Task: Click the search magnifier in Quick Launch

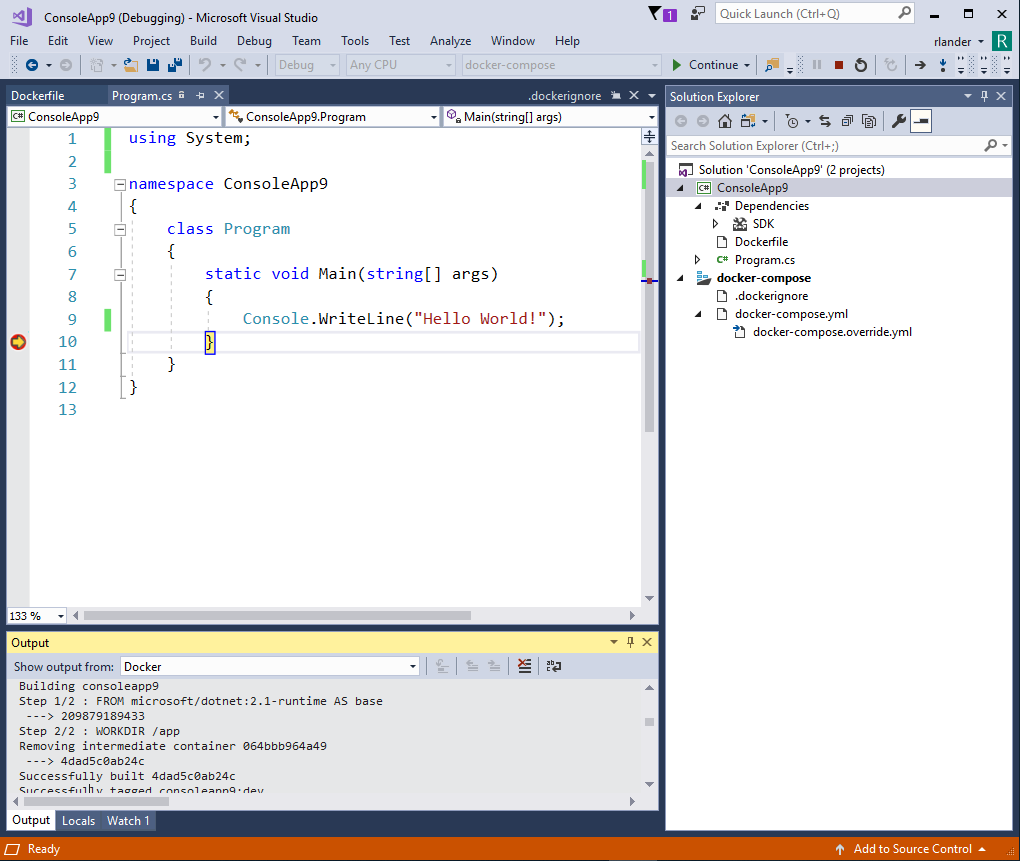Action: tap(904, 13)
